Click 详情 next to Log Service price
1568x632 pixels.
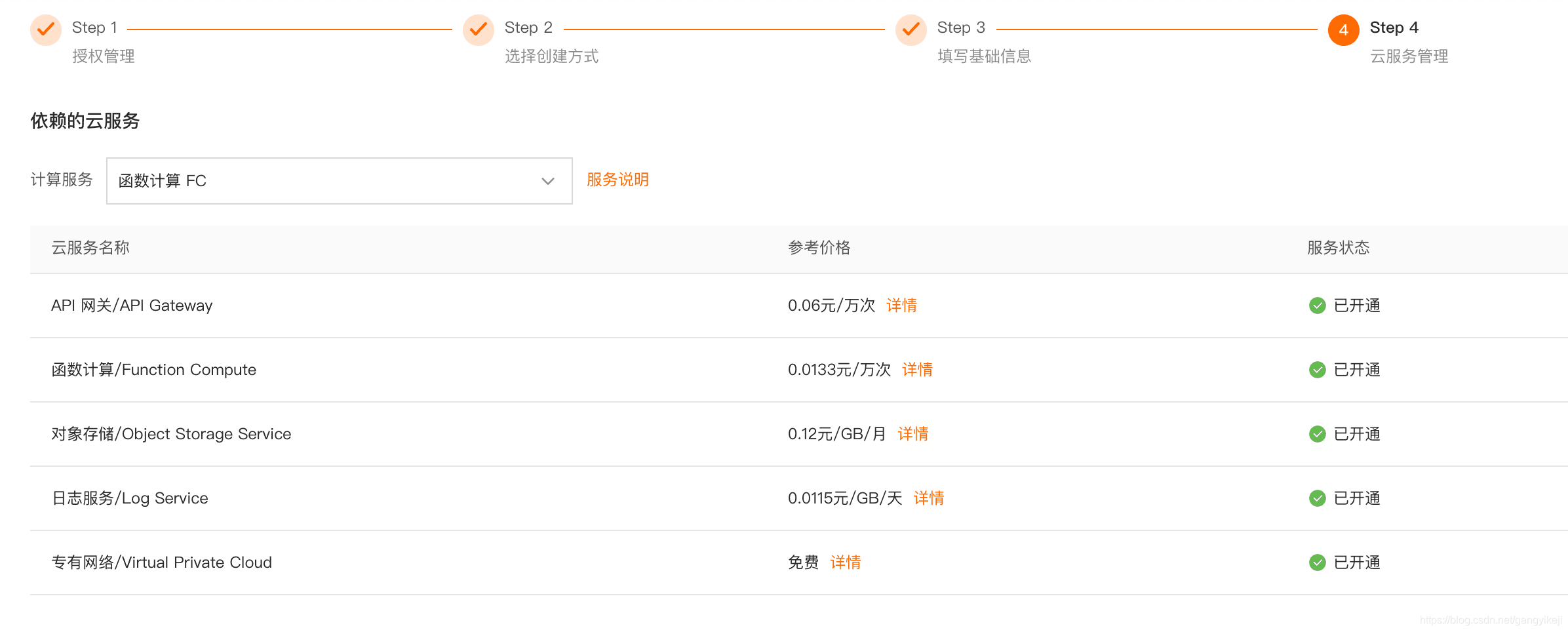point(928,498)
